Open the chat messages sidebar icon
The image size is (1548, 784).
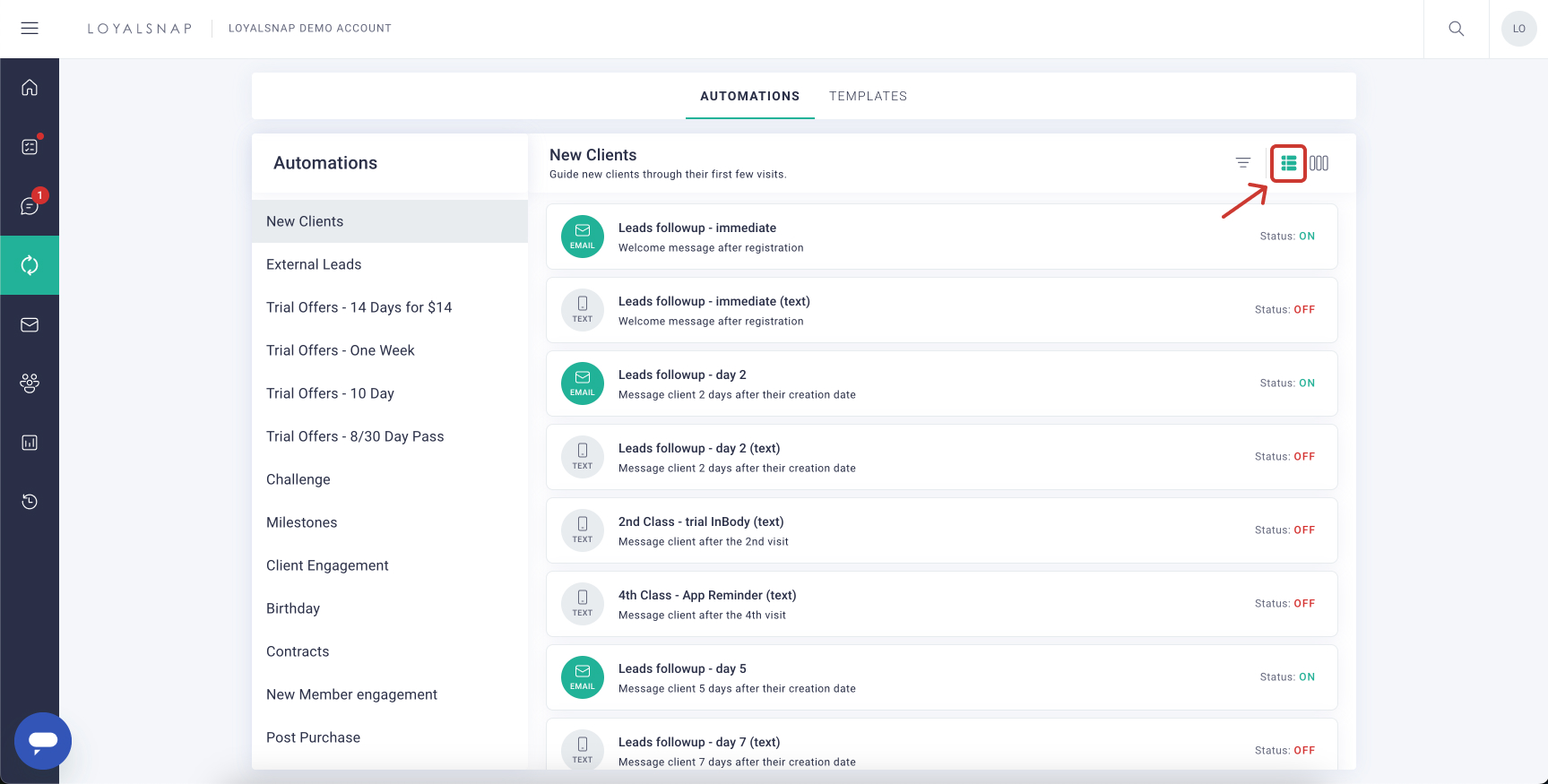click(30, 206)
